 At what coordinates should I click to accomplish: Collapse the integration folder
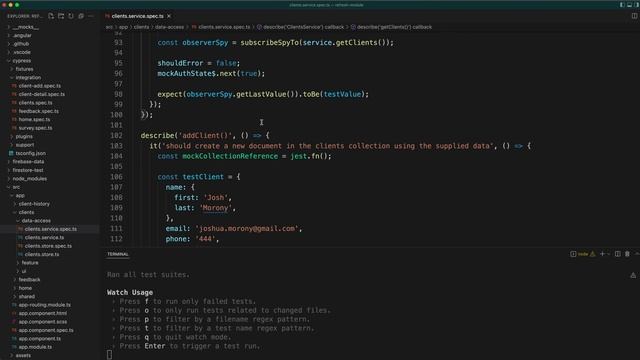pyautogui.click(x=28, y=78)
